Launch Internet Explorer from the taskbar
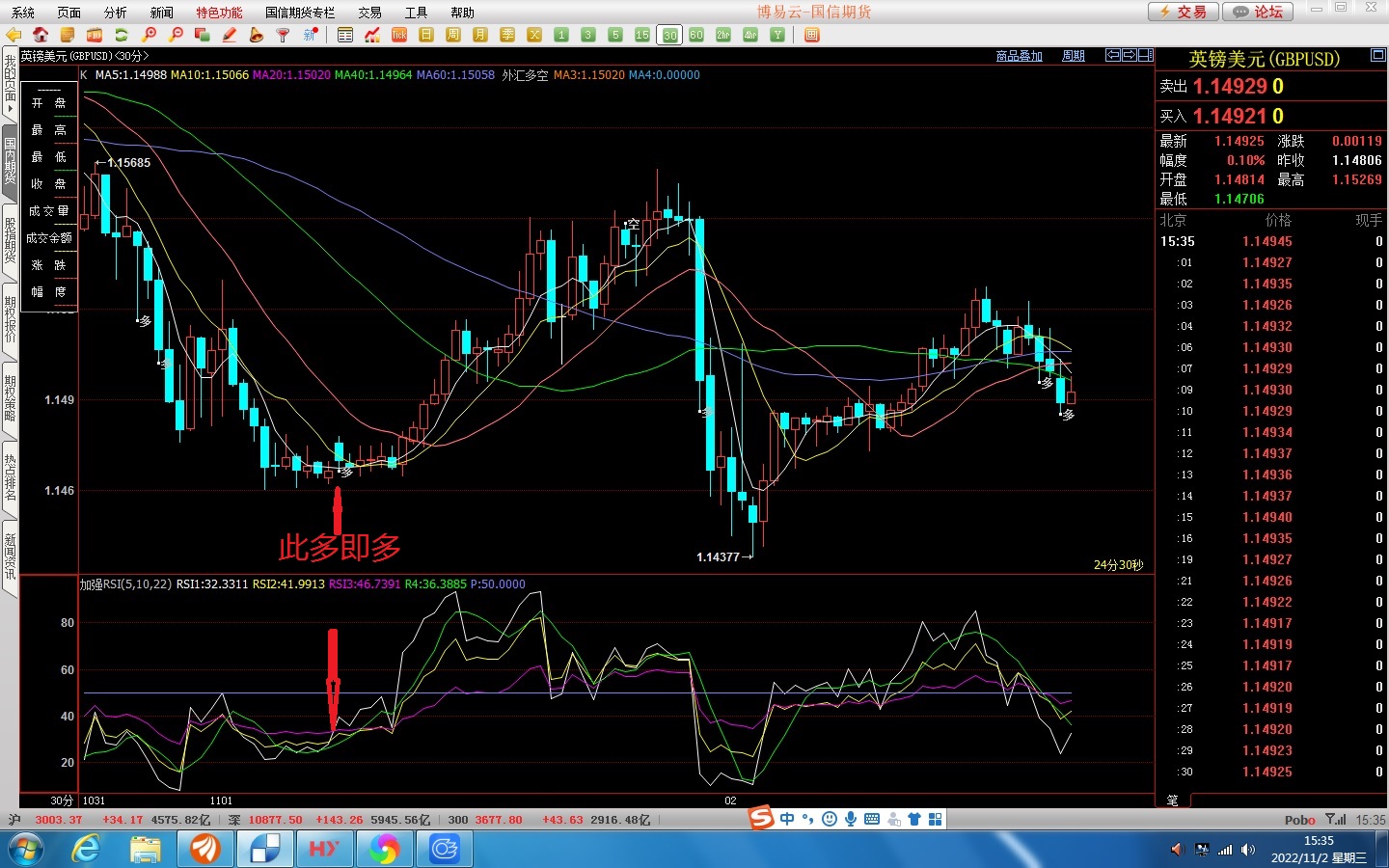 click(x=87, y=850)
